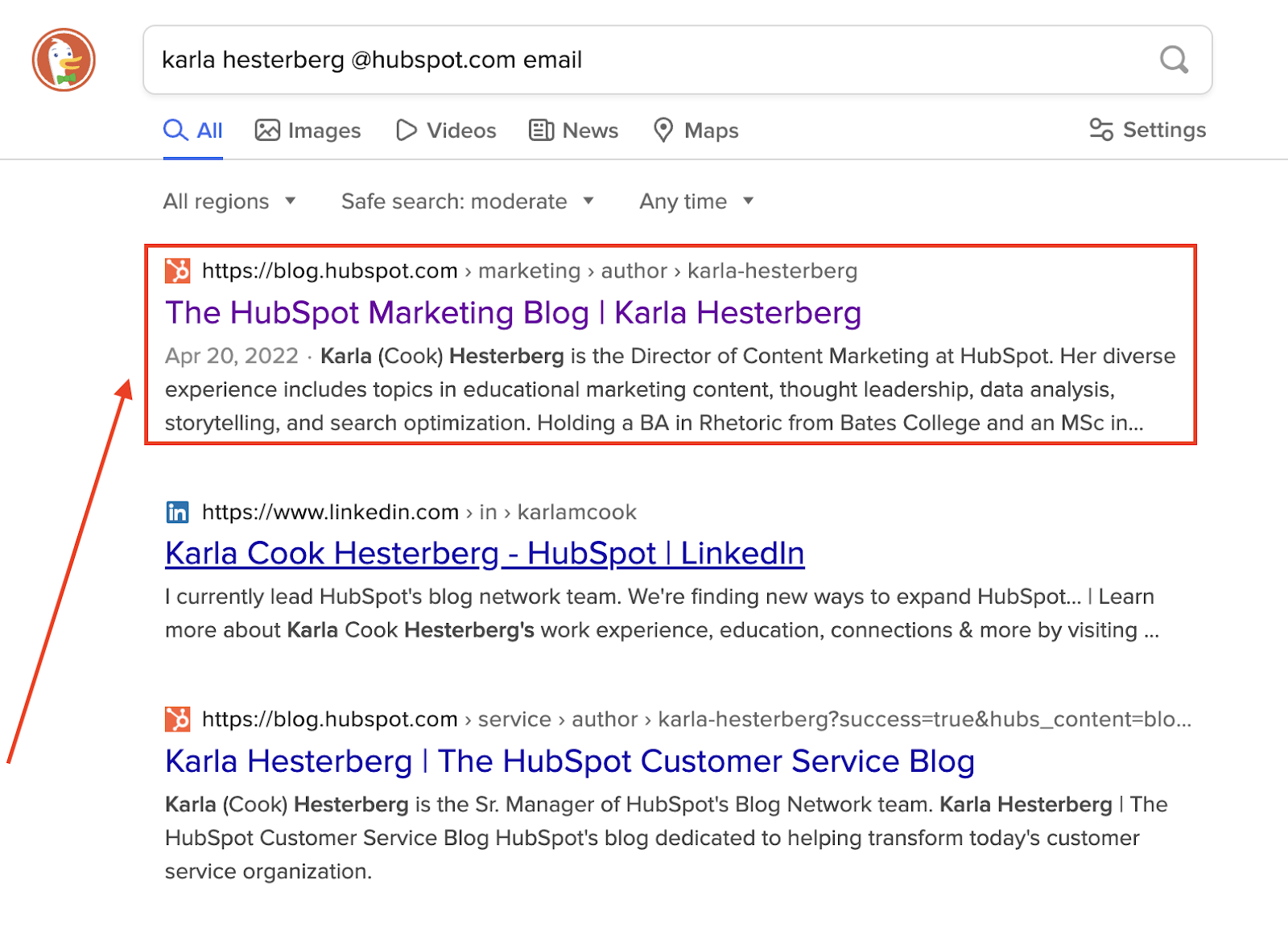Click snippet mentioning 'Sr. Manager of HubSpot's Blog Network'
Screen dimensions: 1288x928
666,838
